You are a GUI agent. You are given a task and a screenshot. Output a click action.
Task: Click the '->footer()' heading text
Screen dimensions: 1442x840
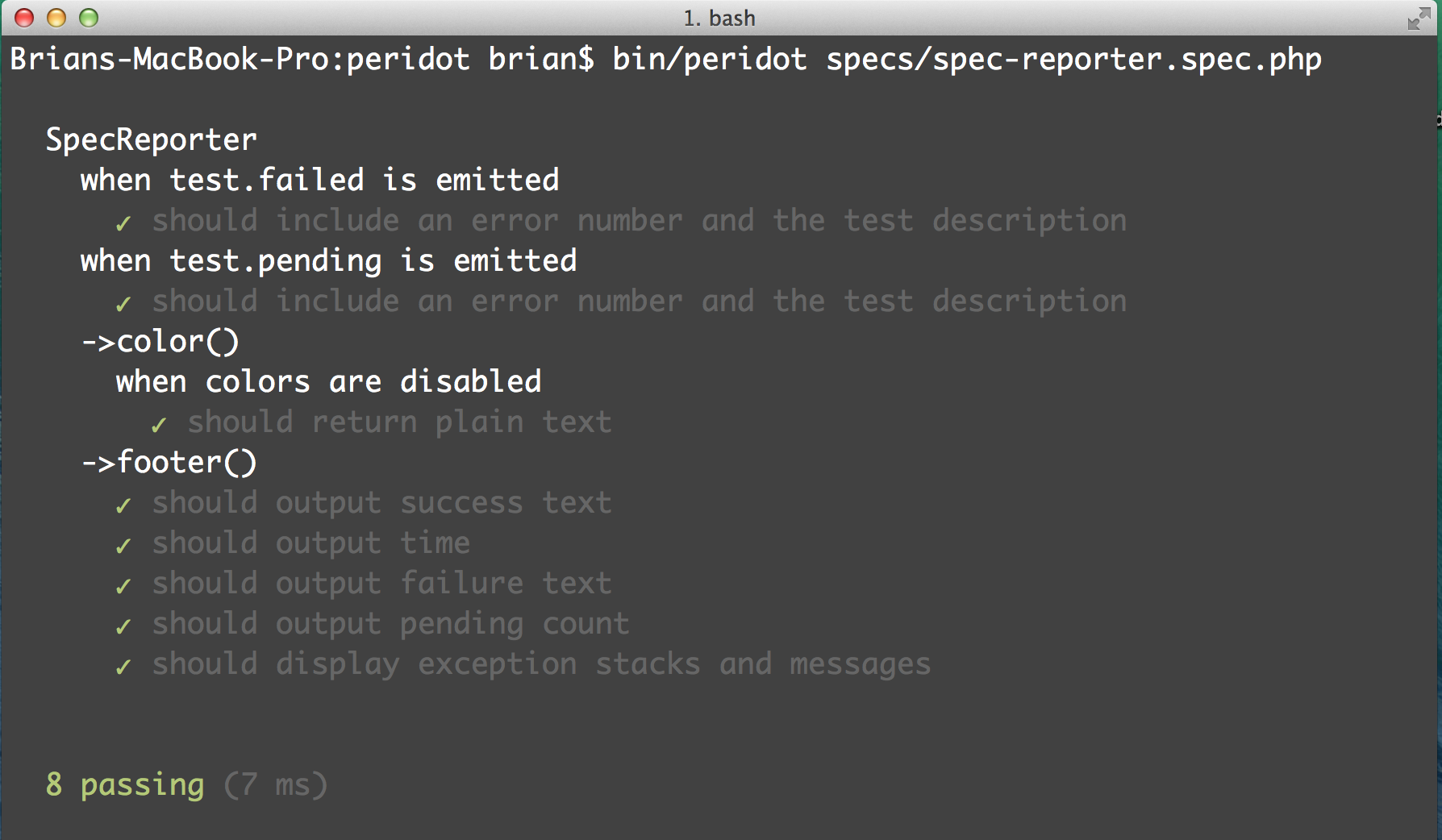[169, 463]
